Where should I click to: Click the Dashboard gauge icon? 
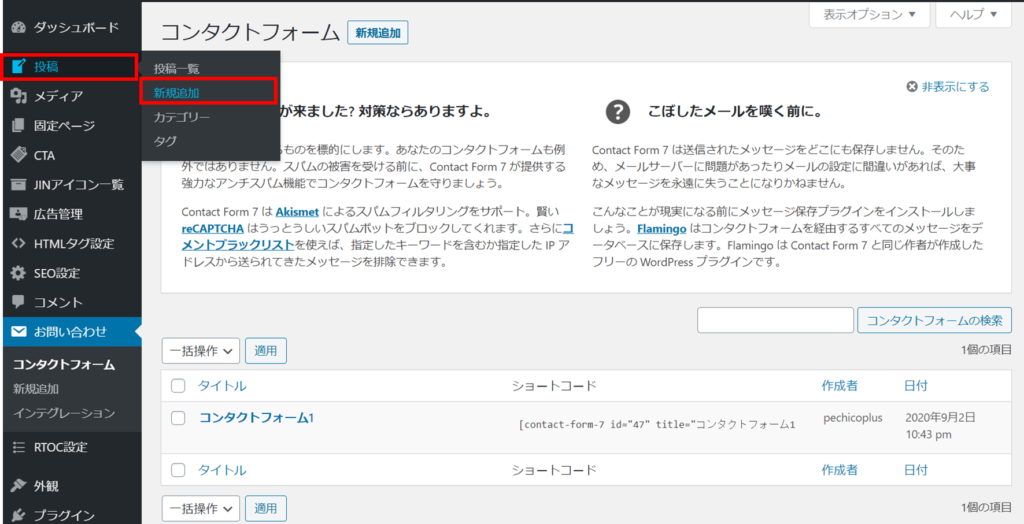coord(18,27)
